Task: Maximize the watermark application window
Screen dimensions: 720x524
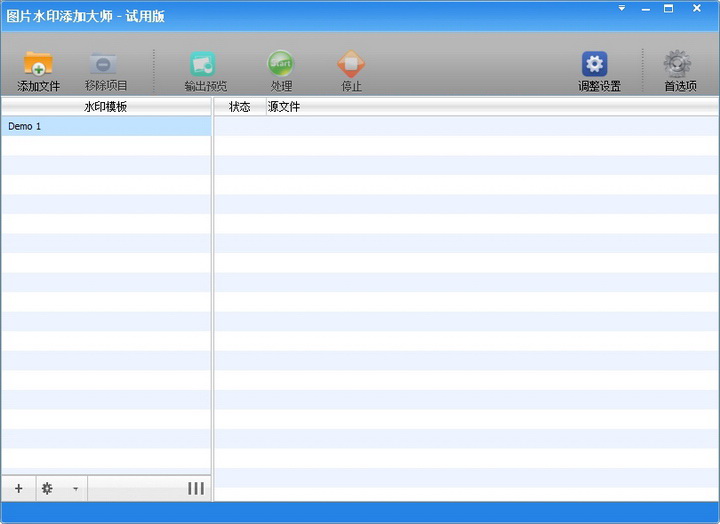Action: coord(669,8)
